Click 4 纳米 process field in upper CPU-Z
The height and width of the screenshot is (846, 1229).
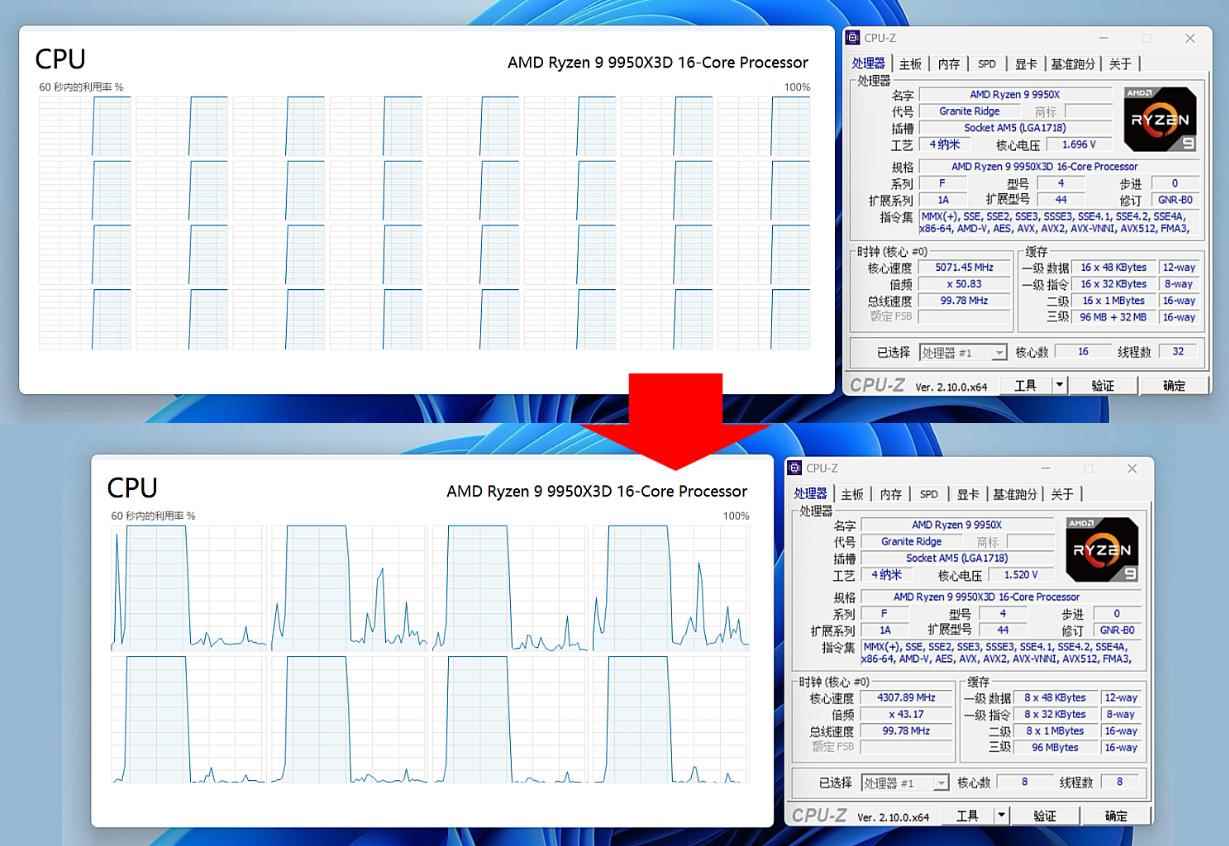click(944, 145)
